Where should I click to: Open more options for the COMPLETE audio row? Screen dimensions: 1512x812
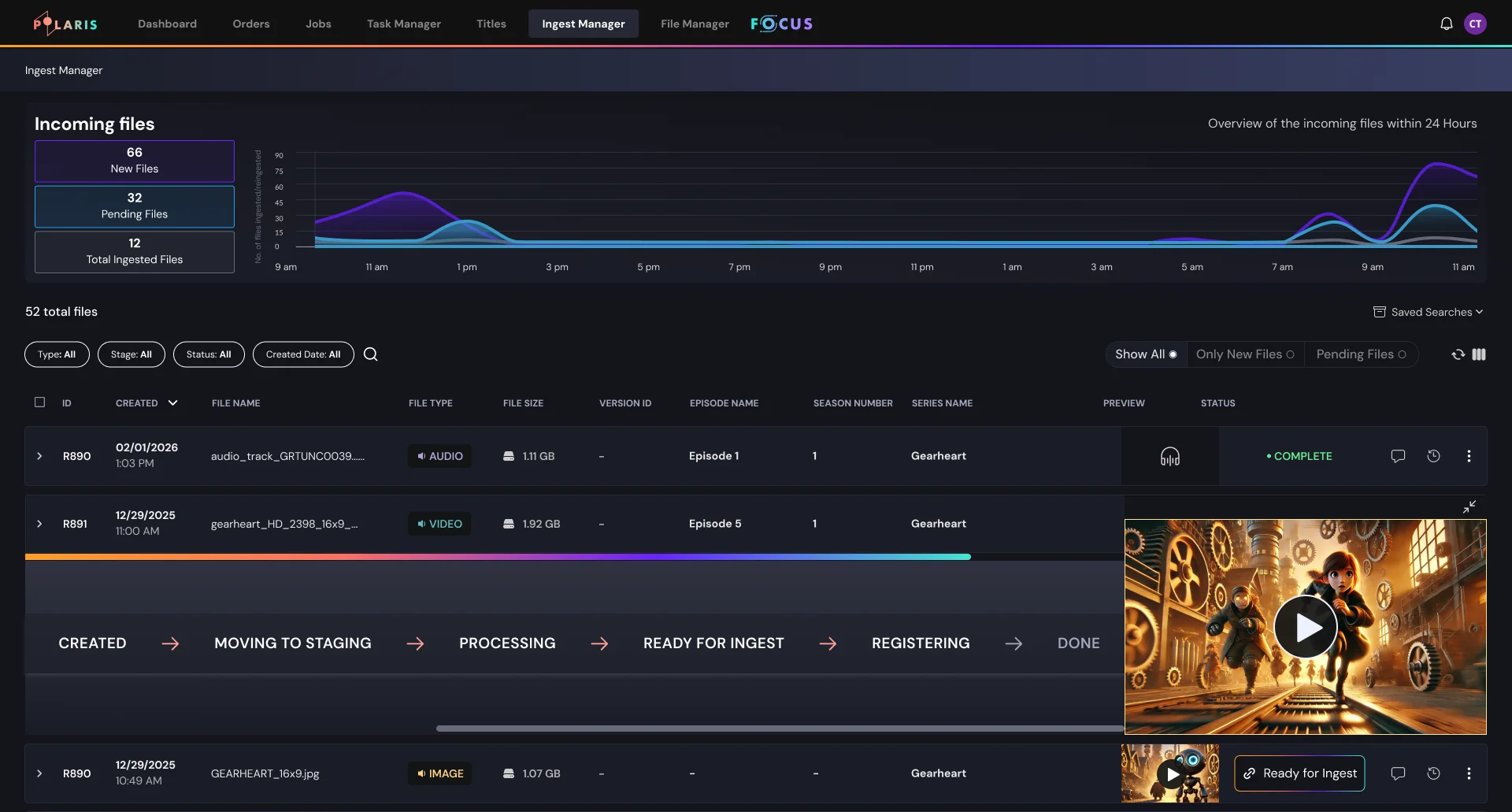tap(1469, 456)
